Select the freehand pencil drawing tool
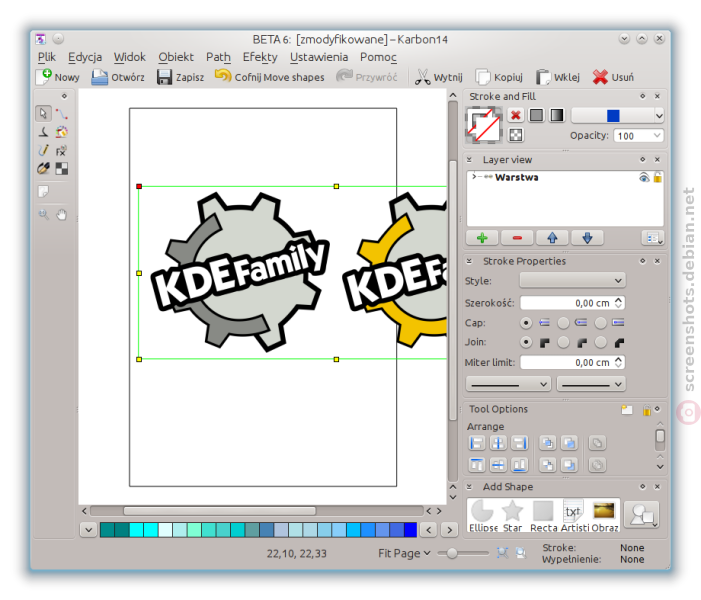This screenshot has height=600, width=701. (43, 150)
